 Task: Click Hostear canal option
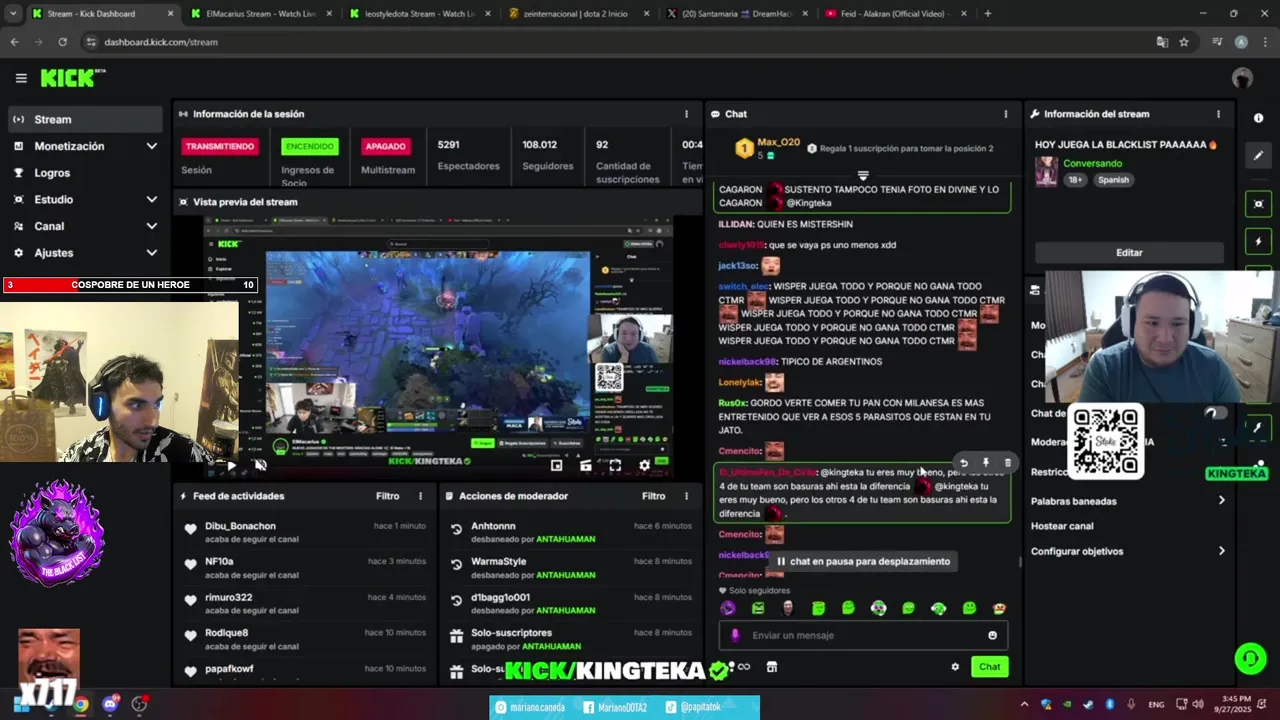click(1062, 526)
